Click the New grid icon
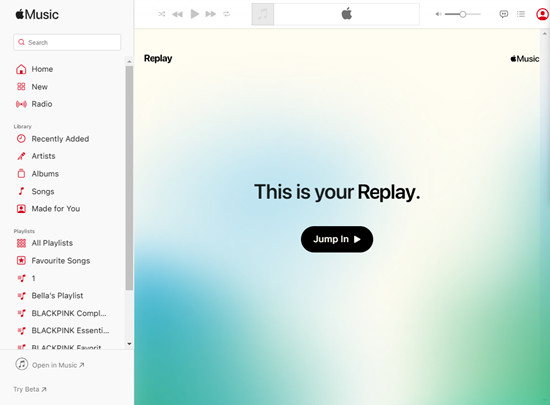550x405 pixels. (x=21, y=87)
